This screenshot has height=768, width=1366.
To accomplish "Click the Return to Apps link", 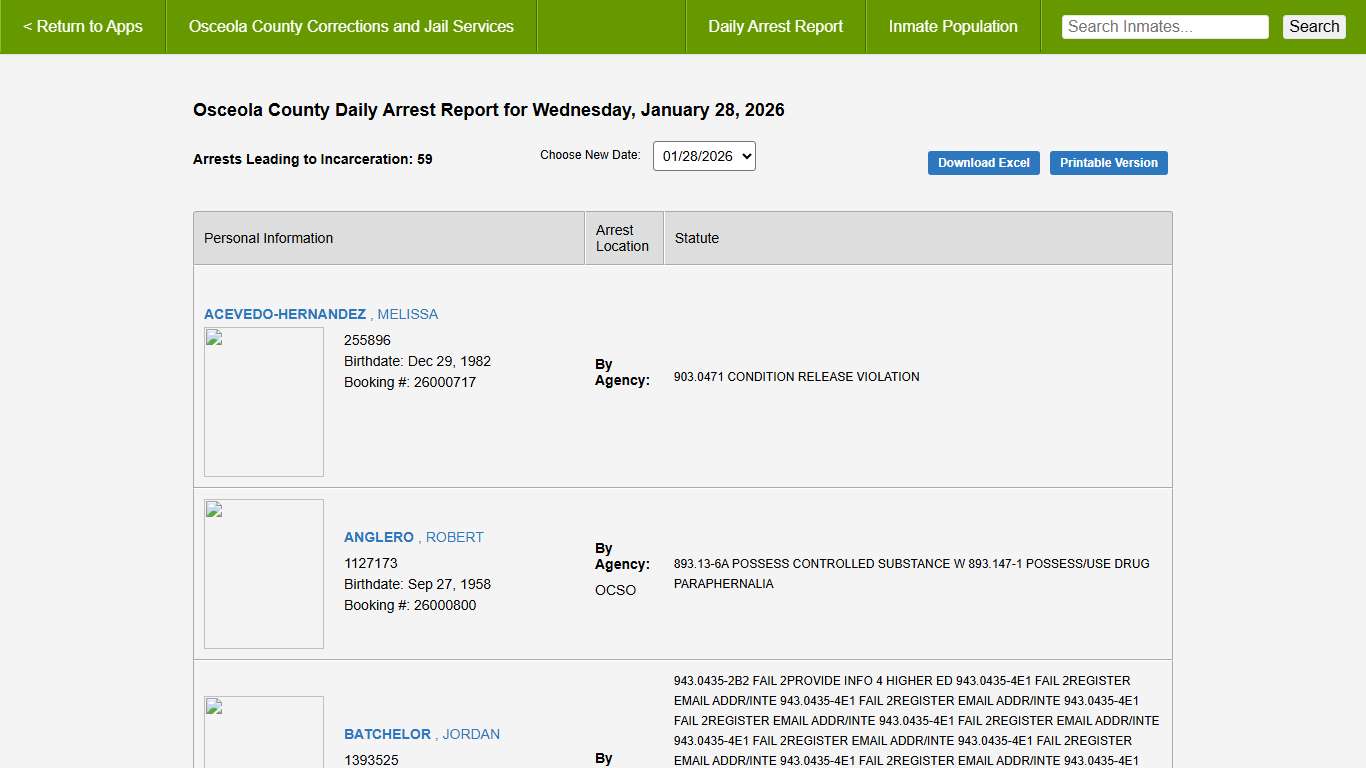I will point(83,27).
